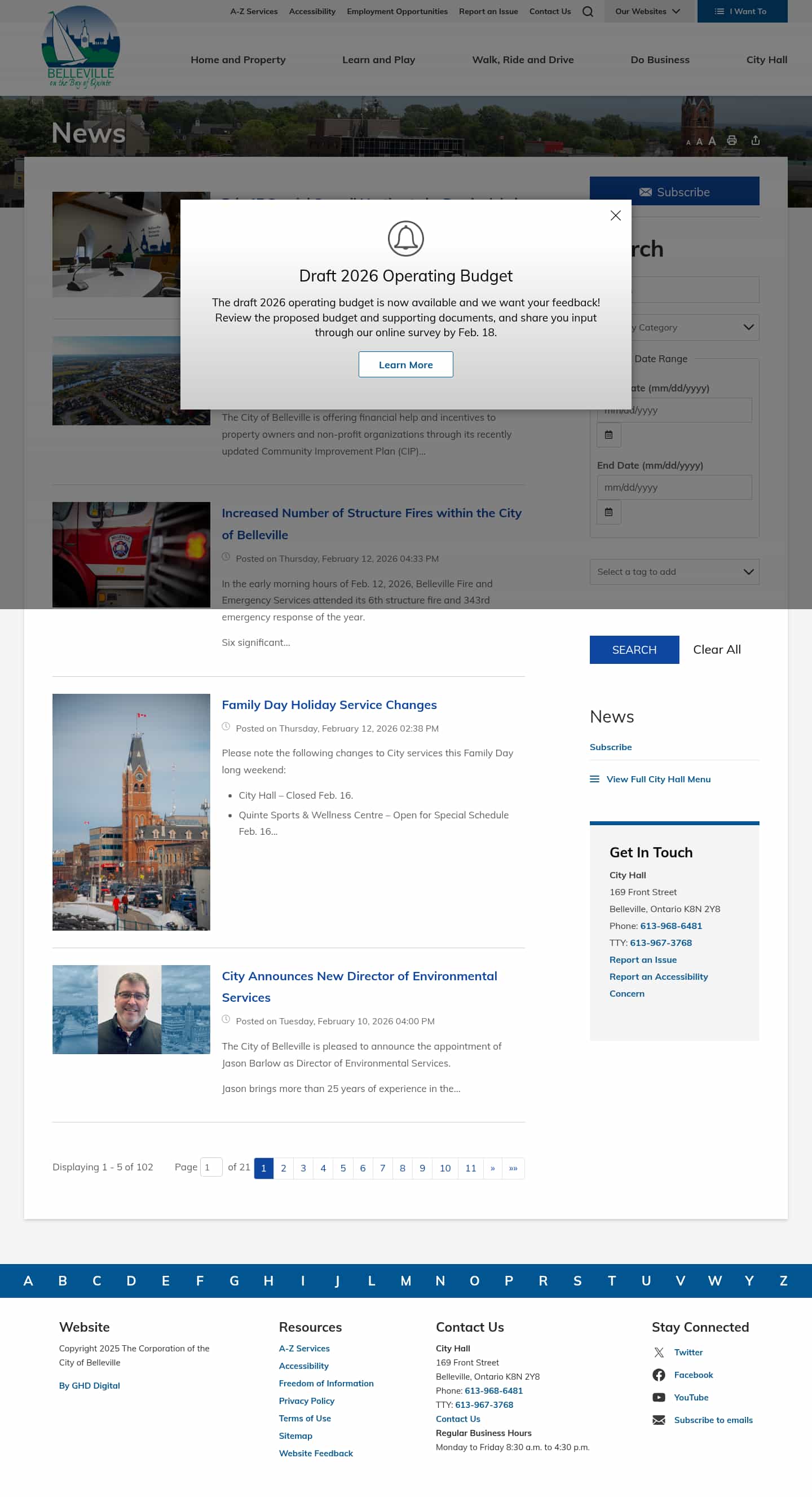Click the footer email envelope icon

[659, 1420]
